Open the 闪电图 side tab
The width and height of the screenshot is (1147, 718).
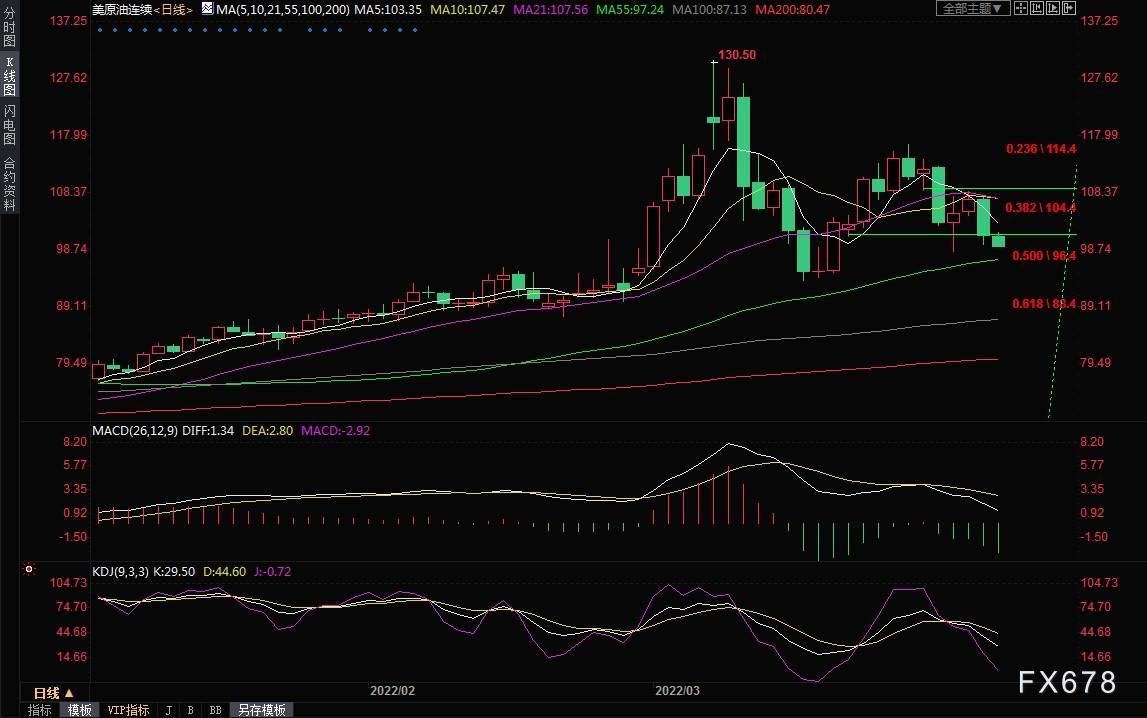[x=10, y=124]
